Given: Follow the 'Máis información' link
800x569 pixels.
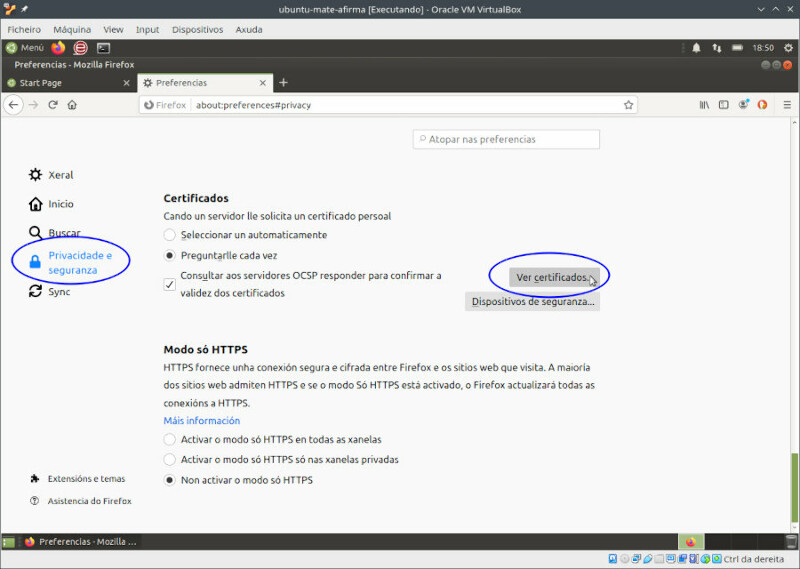Looking at the screenshot, I should tap(201, 421).
